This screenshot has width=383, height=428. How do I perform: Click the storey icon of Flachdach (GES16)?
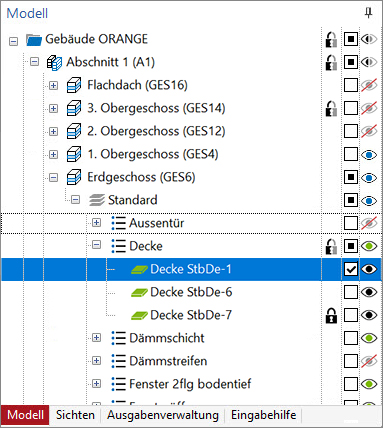point(74,85)
